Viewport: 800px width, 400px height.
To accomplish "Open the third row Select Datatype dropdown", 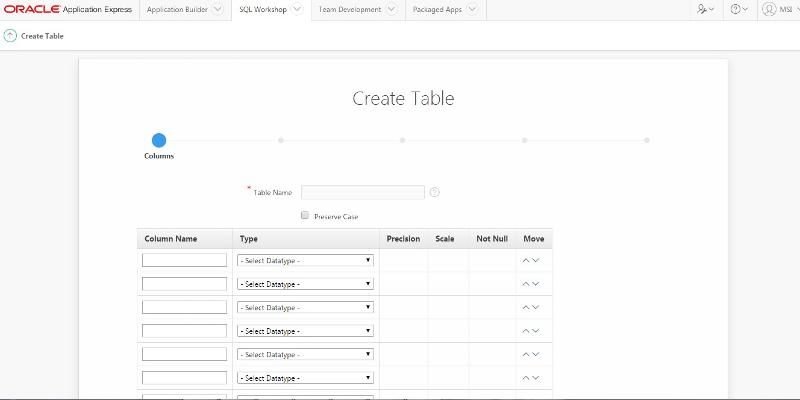I will pos(305,307).
